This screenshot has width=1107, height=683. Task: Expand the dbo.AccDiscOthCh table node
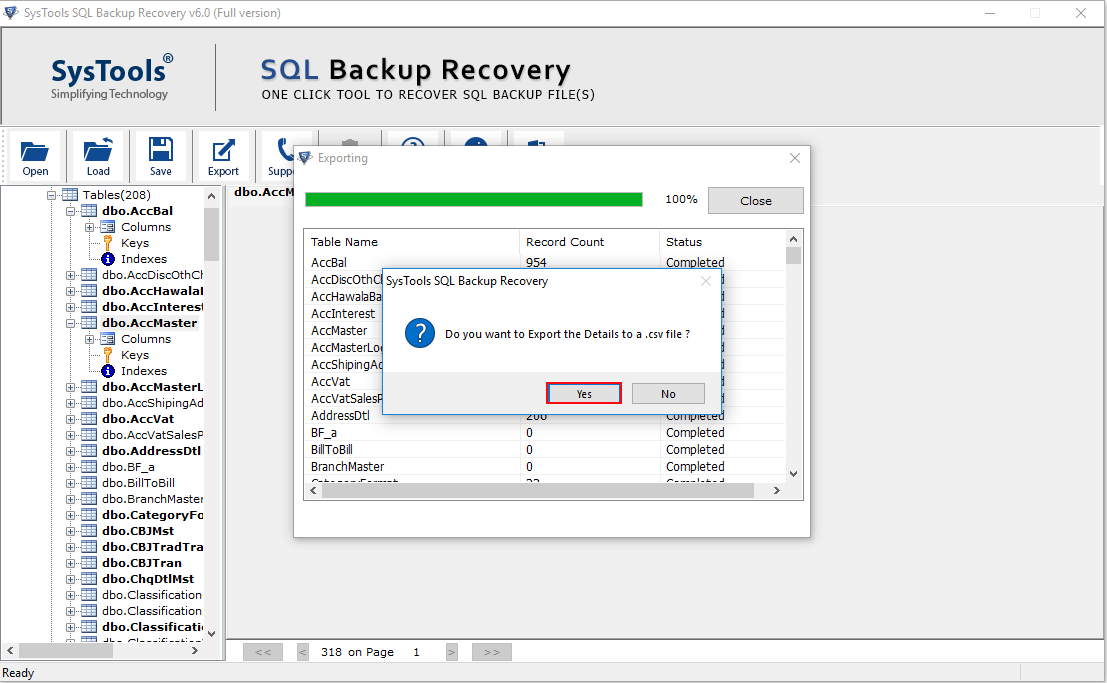pyautogui.click(x=71, y=275)
